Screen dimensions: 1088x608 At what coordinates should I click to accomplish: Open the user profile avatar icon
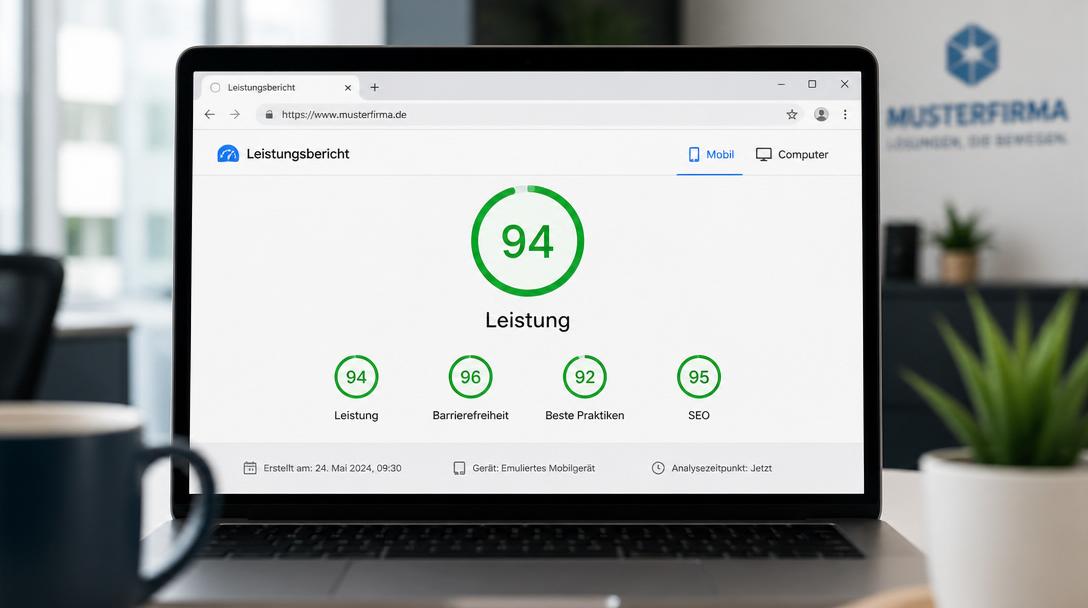[x=821, y=115]
